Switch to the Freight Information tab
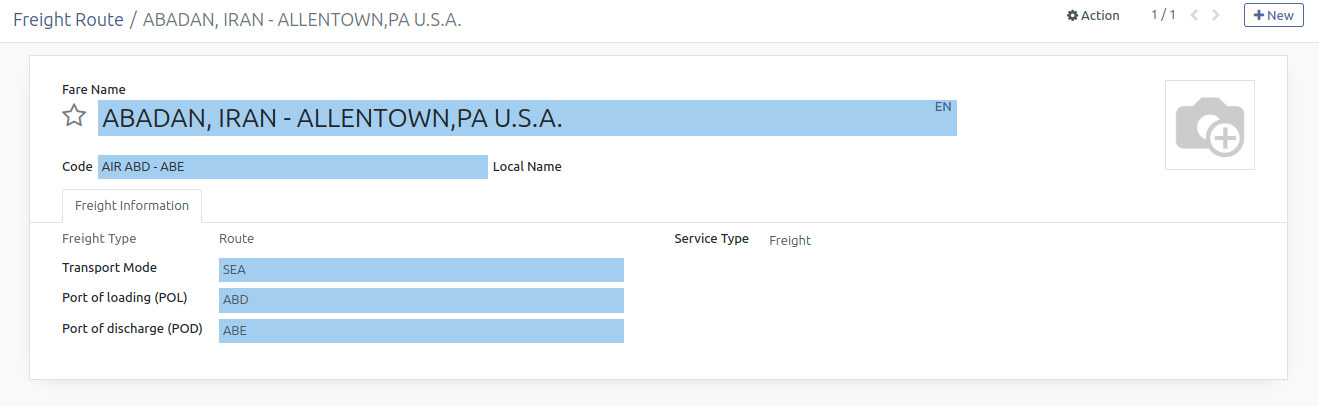The image size is (1319, 406). pos(132,206)
